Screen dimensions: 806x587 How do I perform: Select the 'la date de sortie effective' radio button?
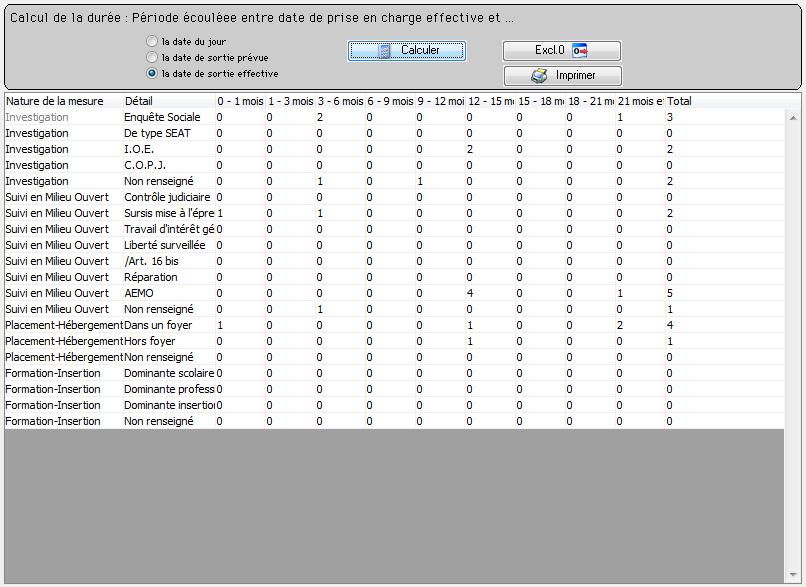pyautogui.click(x=152, y=73)
